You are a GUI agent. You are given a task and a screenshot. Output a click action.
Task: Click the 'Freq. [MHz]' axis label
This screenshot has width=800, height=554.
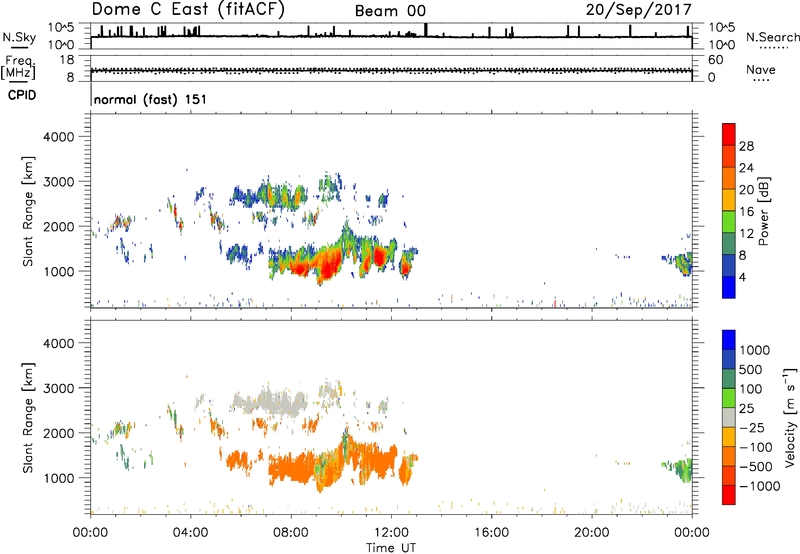tap(19, 68)
